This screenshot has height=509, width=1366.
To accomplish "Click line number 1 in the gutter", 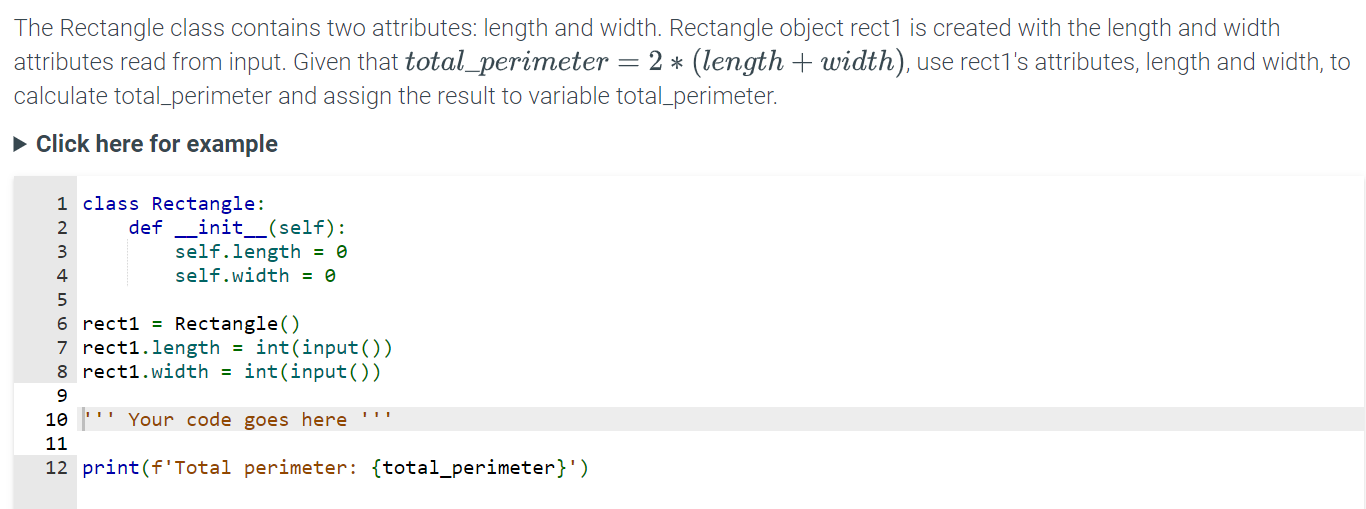I will tap(62, 203).
